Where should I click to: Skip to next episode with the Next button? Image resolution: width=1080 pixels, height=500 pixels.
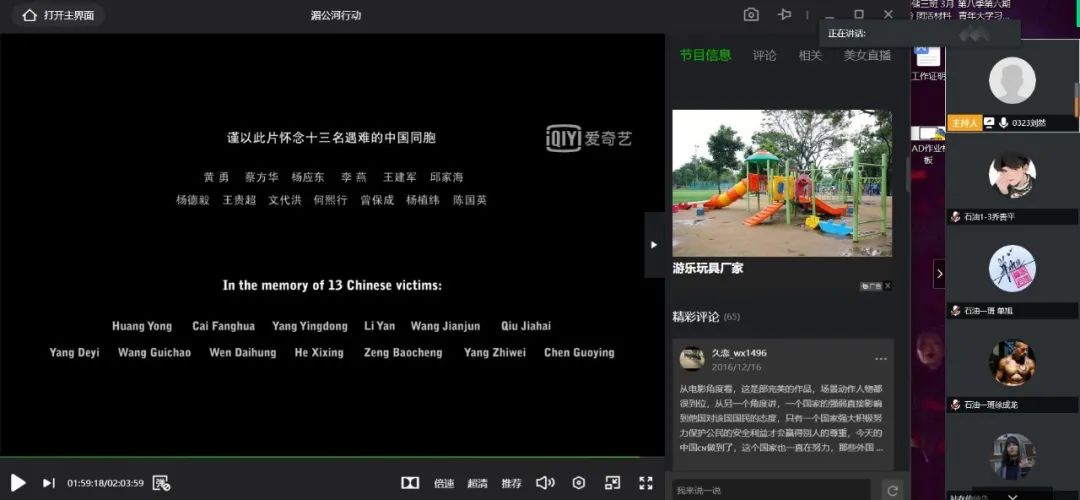pos(48,483)
